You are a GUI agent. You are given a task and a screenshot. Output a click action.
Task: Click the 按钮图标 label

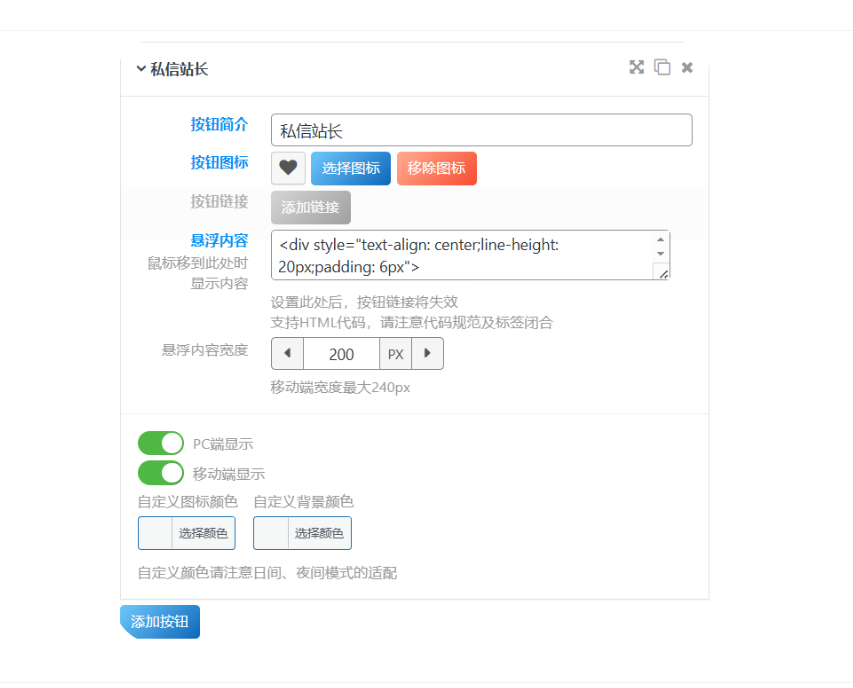(x=219, y=162)
